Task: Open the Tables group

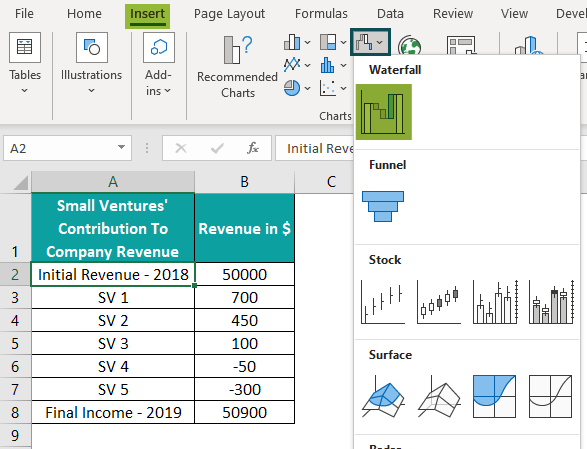Action: (25, 64)
